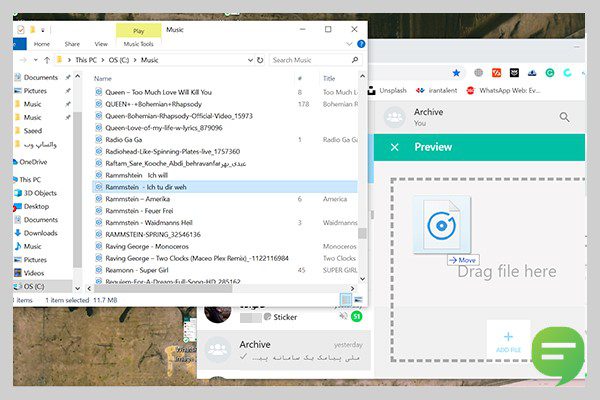Click navigation pane scroll down arrow

[x=78, y=288]
